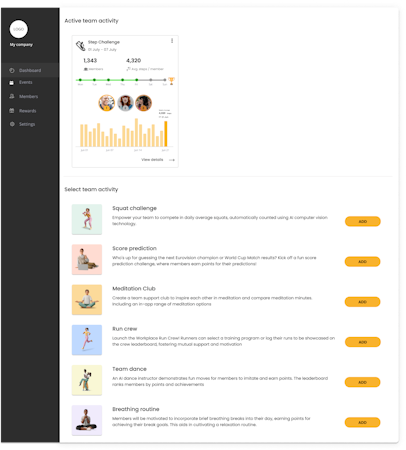Click the trophy icon on progress line
This screenshot has width=406, height=450.
171,81
